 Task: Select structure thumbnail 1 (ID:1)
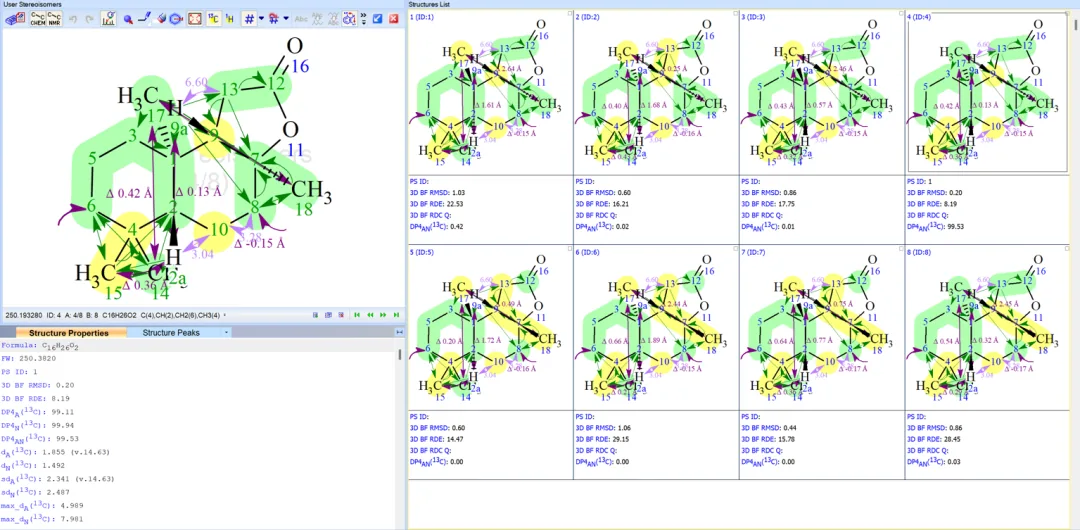coord(490,92)
